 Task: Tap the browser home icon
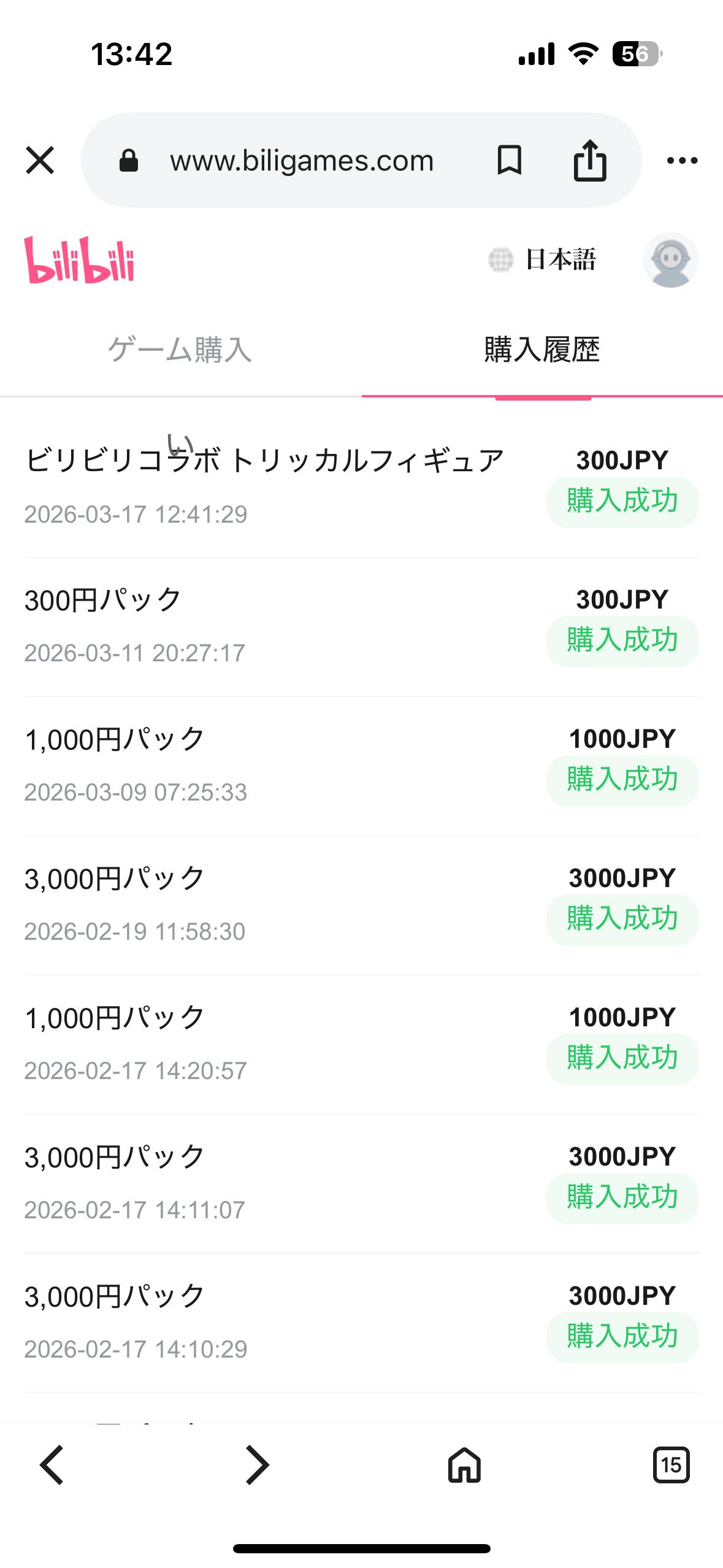click(x=464, y=1465)
